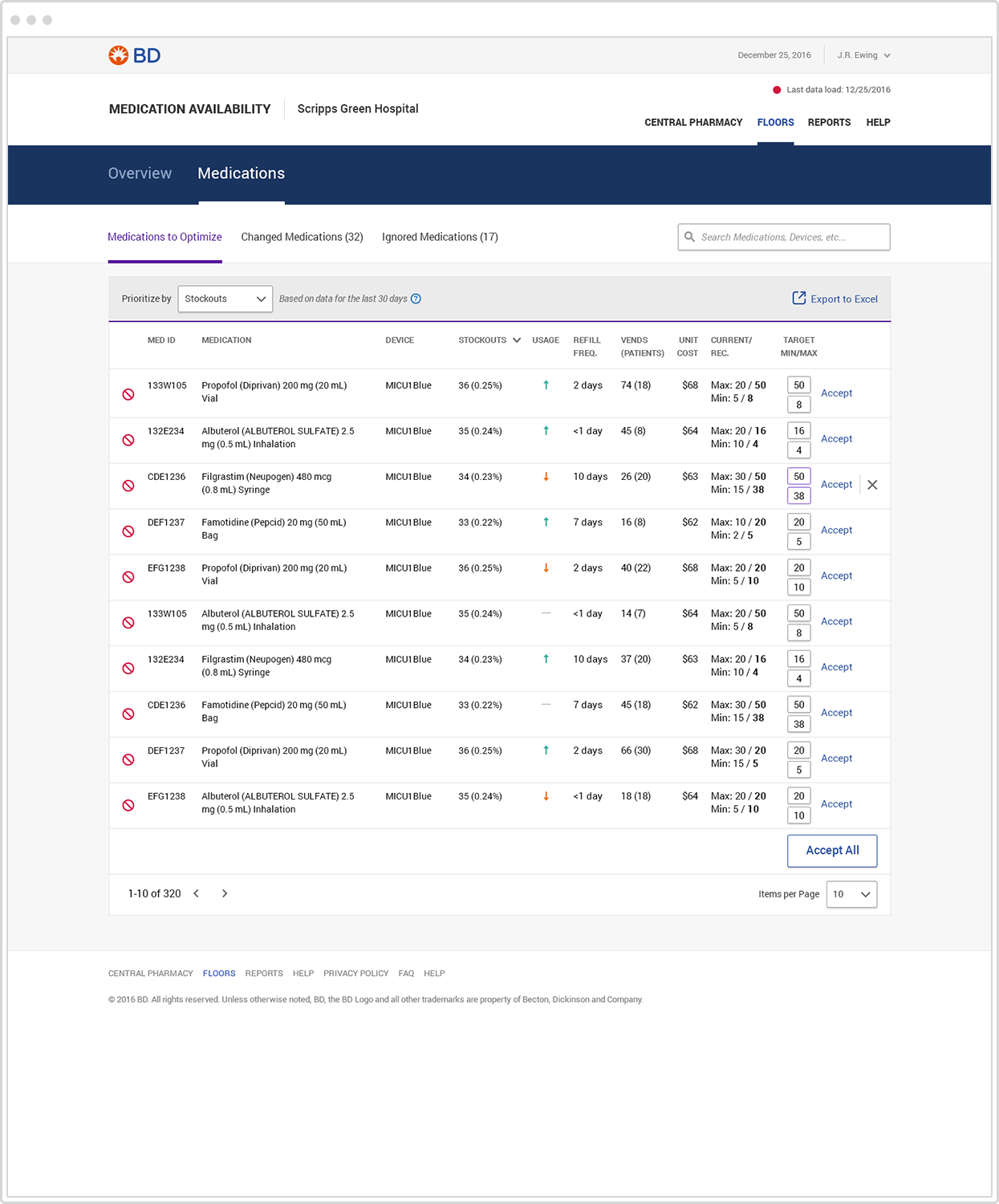Select Floors in top navigation
This screenshot has width=999, height=1204.
click(776, 123)
